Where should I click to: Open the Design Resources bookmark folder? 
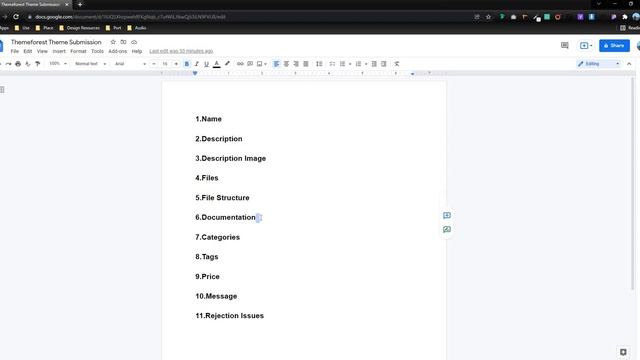coord(80,28)
